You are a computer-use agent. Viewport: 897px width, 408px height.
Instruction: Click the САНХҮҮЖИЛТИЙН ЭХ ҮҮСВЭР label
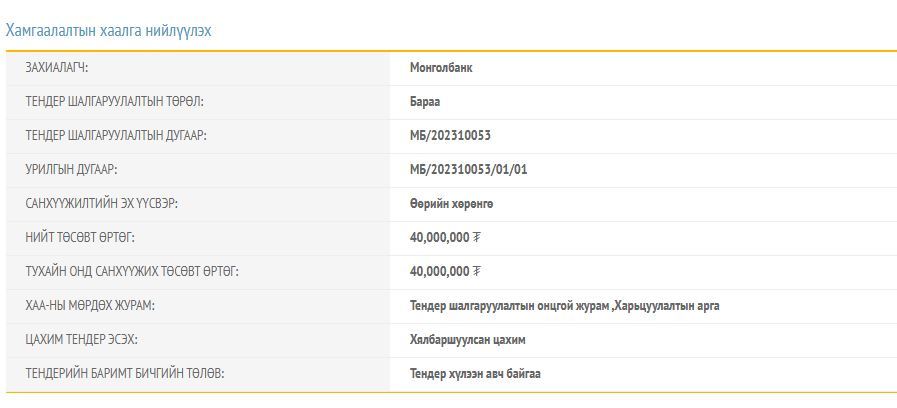101,204
